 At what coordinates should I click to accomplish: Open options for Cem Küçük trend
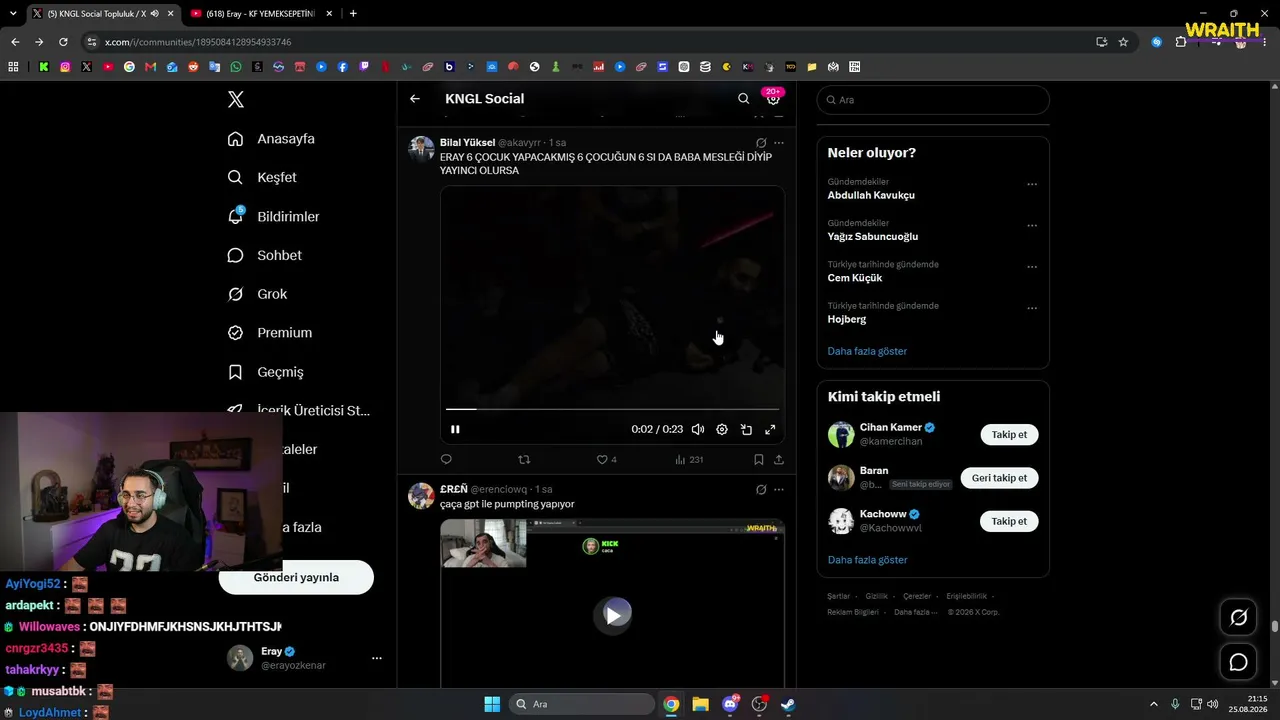(1032, 267)
